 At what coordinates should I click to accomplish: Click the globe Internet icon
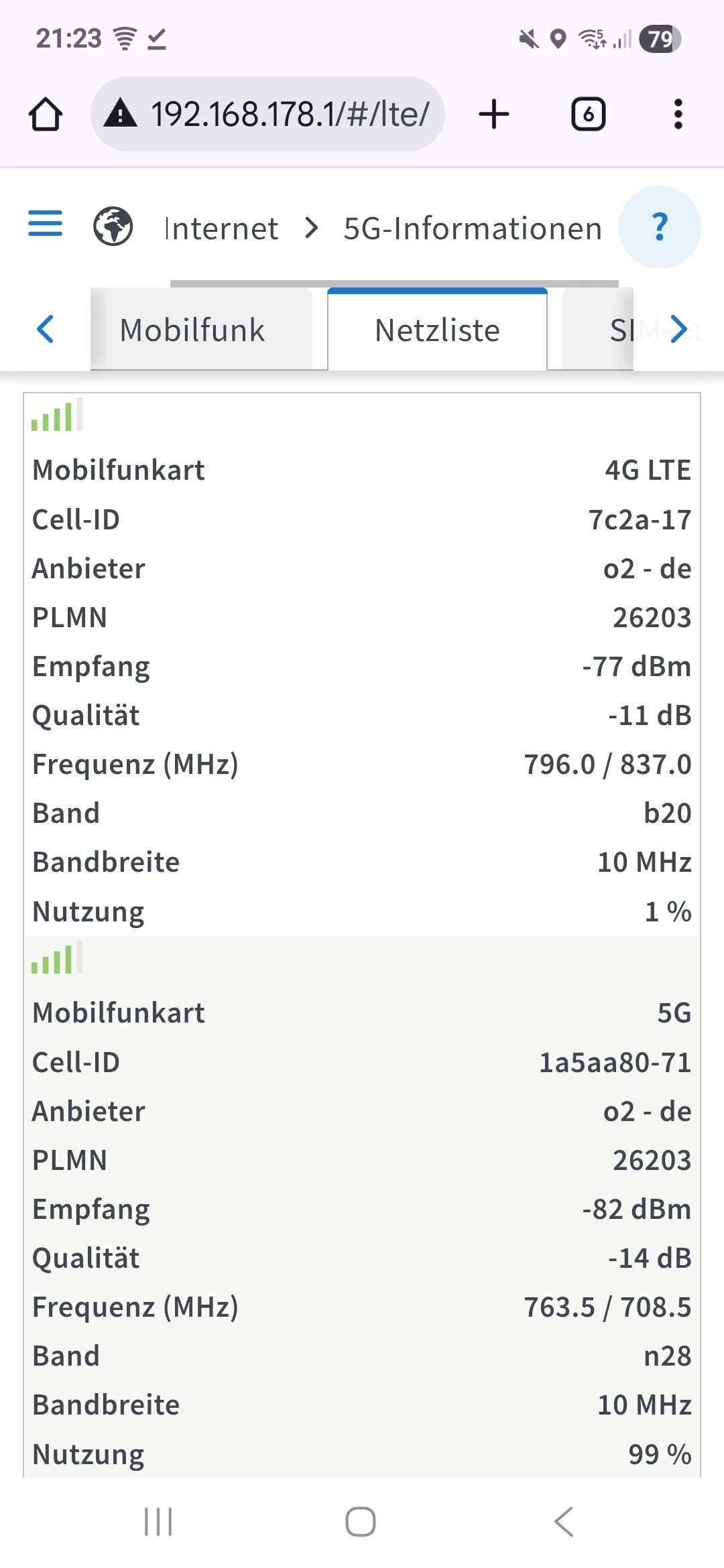113,226
